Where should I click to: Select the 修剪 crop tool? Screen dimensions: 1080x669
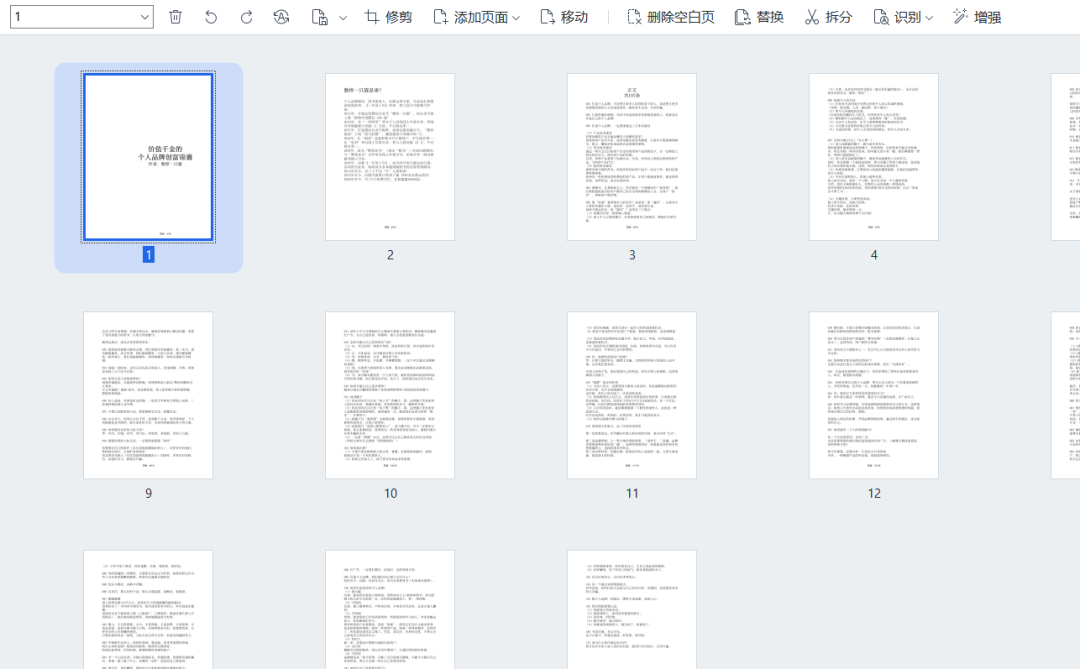click(x=388, y=17)
